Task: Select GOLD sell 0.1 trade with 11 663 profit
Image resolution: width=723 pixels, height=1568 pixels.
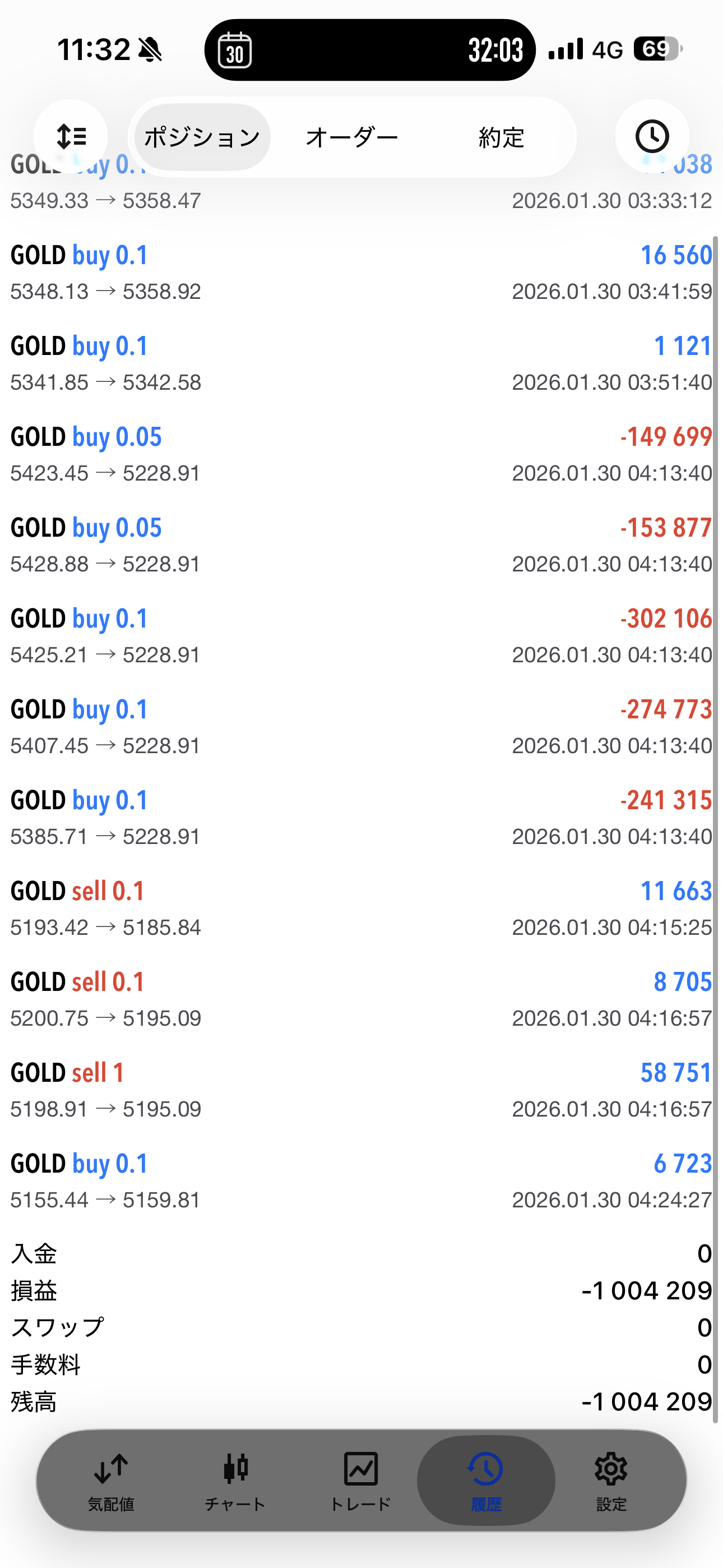Action: 361,909
